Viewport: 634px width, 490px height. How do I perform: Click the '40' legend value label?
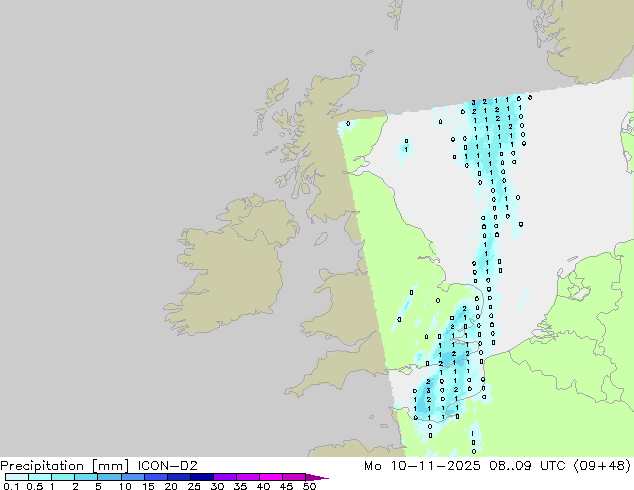(263, 486)
